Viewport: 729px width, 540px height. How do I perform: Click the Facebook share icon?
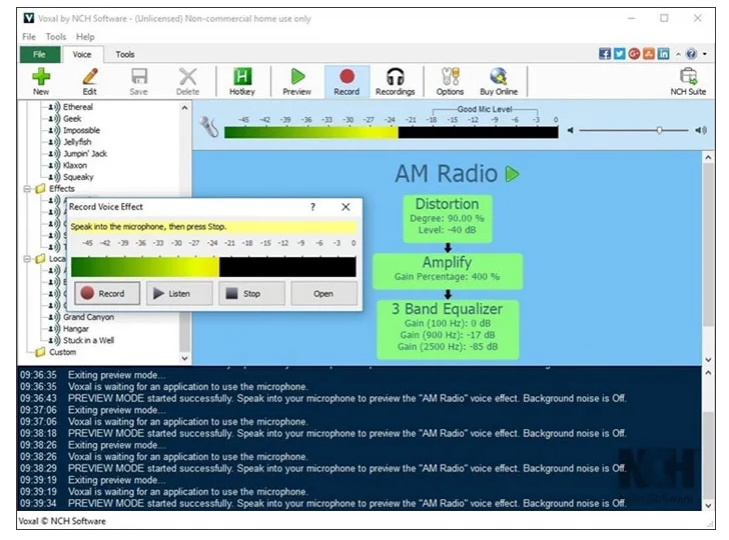605,54
